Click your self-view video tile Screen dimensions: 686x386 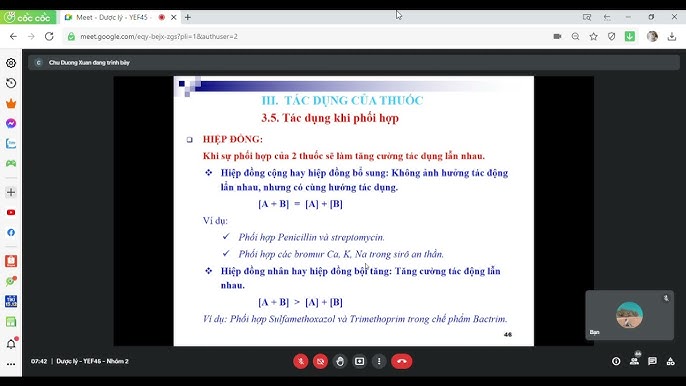[630, 315]
